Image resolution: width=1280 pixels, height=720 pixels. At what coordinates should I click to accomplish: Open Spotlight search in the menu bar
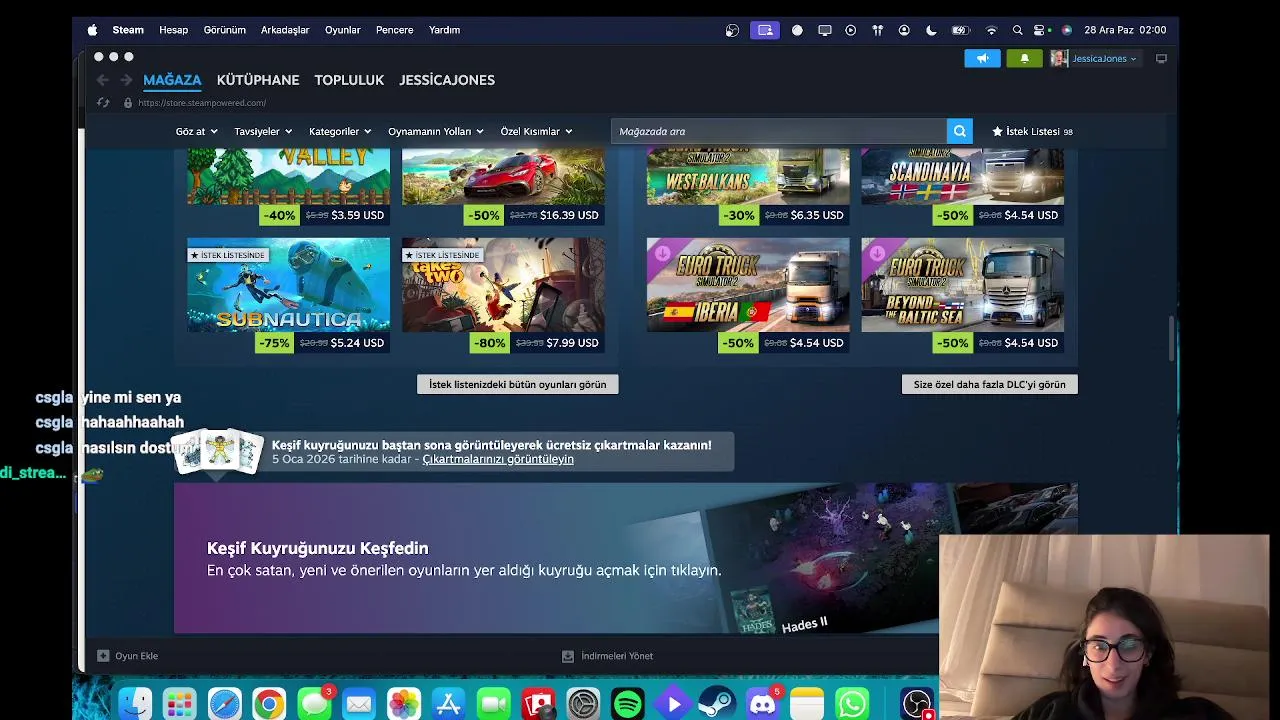1017,30
